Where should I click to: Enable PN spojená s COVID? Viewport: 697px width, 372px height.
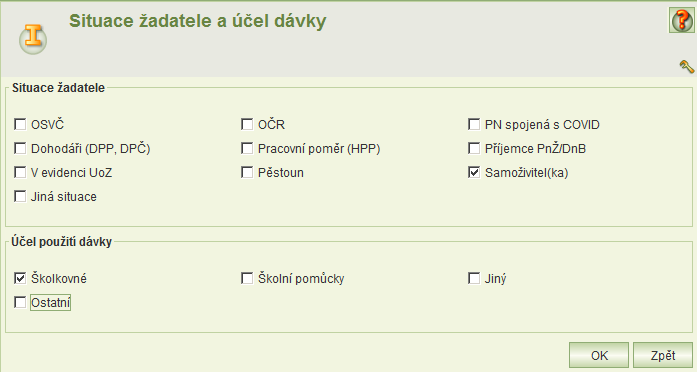pos(474,124)
